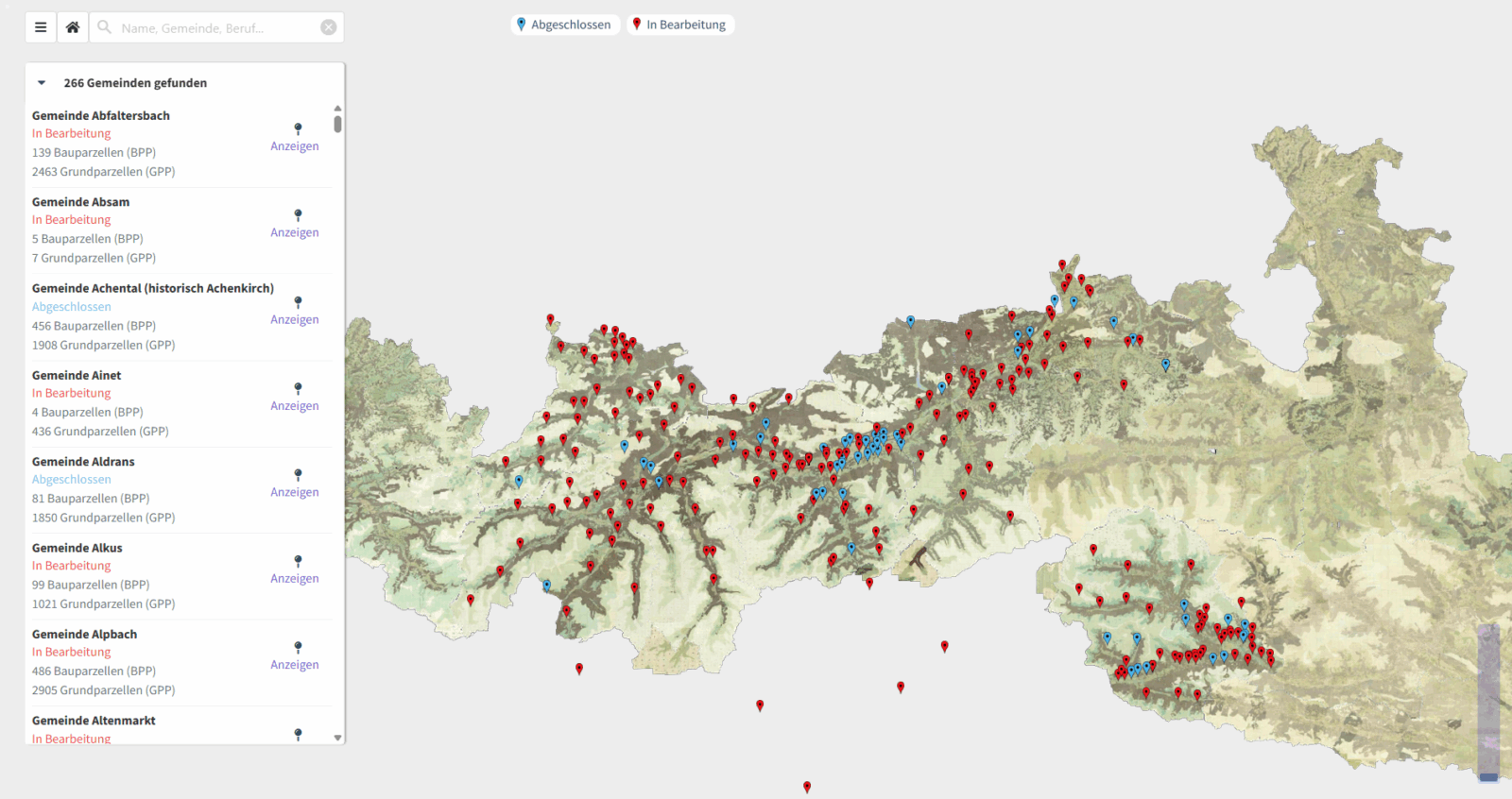Click the home icon button
Image resolution: width=1512 pixels, height=799 pixels.
pos(73,27)
